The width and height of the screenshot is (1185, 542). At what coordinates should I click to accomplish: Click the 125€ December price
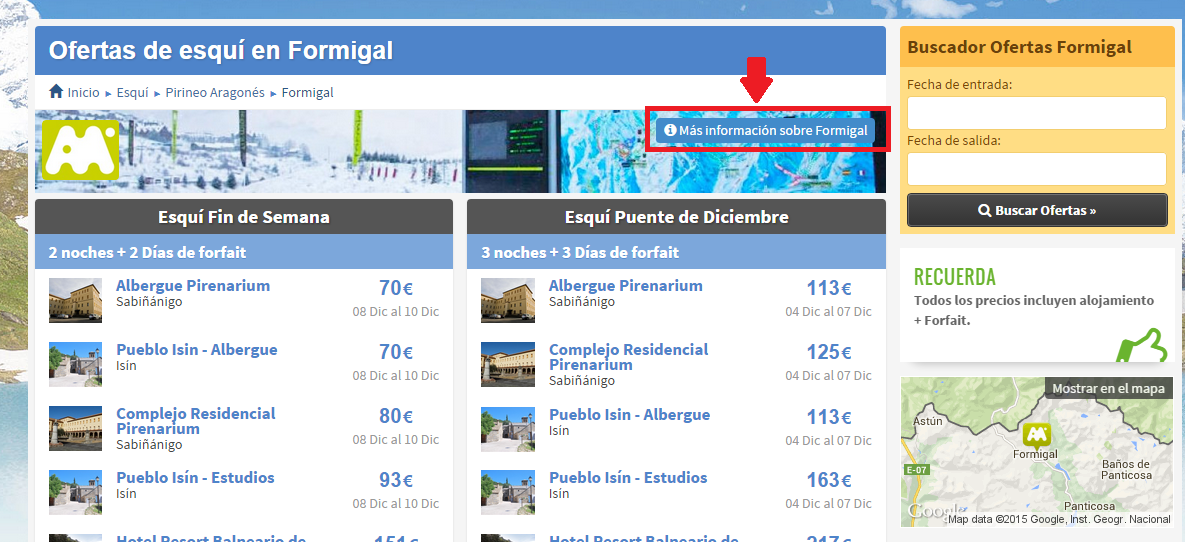[829, 352]
